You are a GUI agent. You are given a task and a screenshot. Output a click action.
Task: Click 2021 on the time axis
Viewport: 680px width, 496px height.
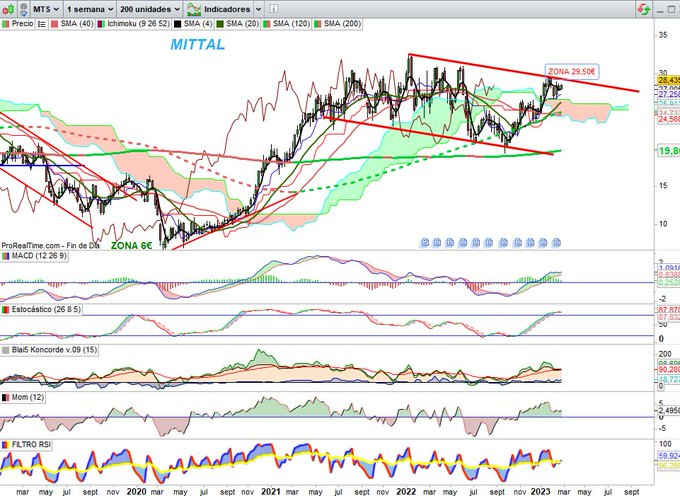tap(271, 492)
